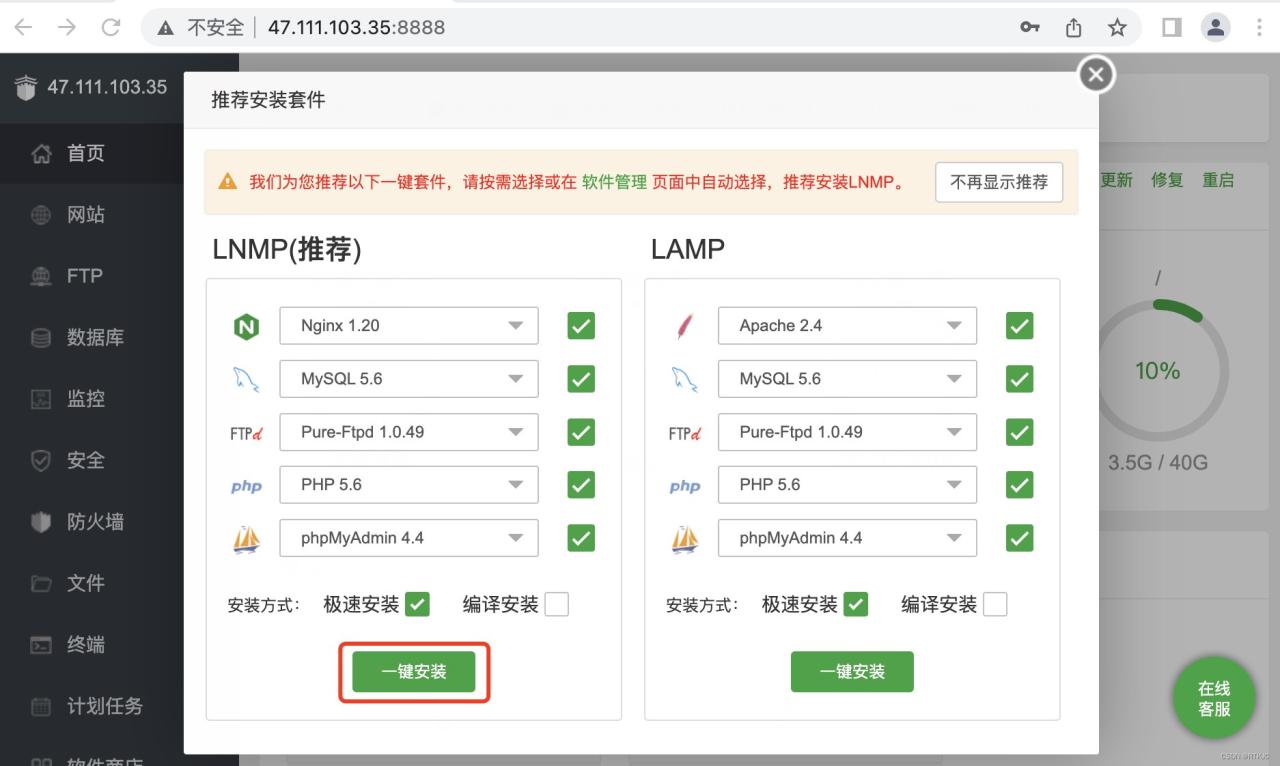The width and height of the screenshot is (1280, 766).
Task: Click the home icon beside 首页
Action: coord(41,154)
